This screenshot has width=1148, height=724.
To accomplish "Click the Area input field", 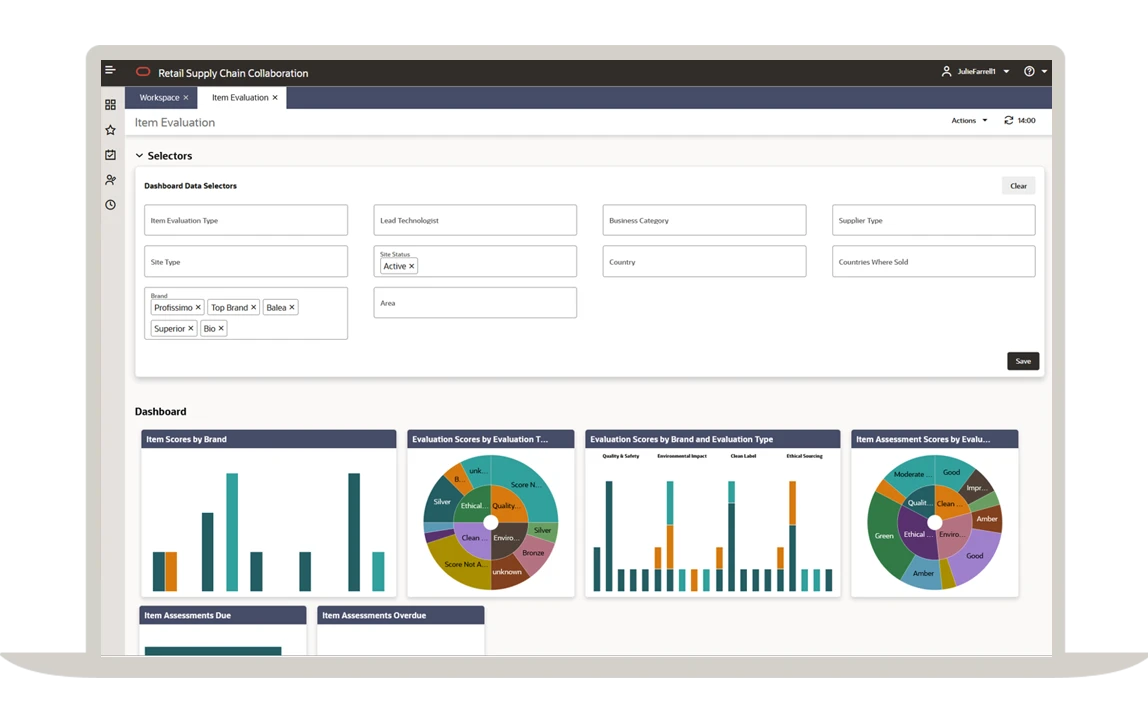I will 475,302.
